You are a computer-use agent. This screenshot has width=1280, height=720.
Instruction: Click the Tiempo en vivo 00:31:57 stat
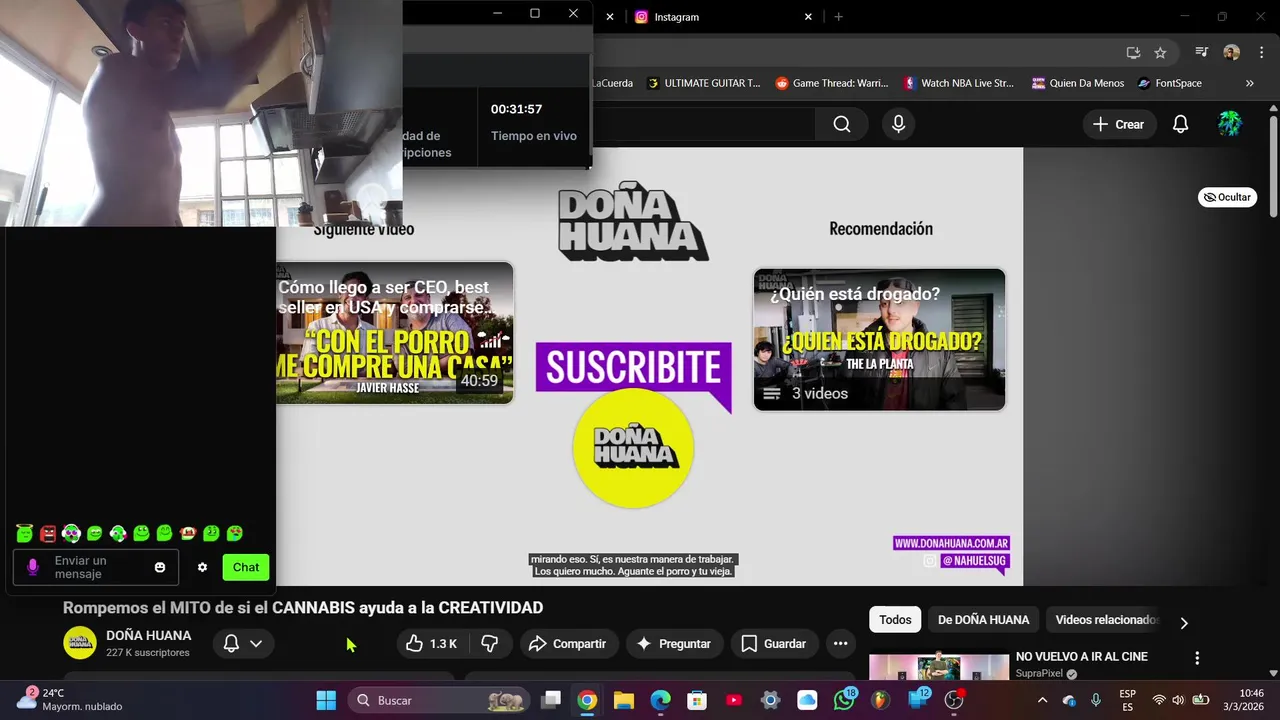point(533,122)
